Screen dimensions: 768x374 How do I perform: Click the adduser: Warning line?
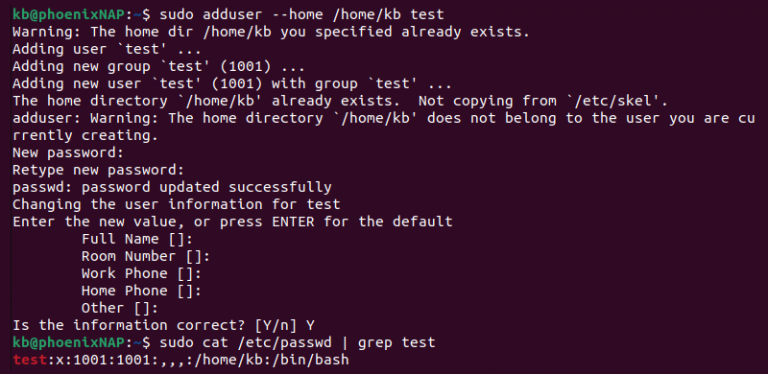384,127
